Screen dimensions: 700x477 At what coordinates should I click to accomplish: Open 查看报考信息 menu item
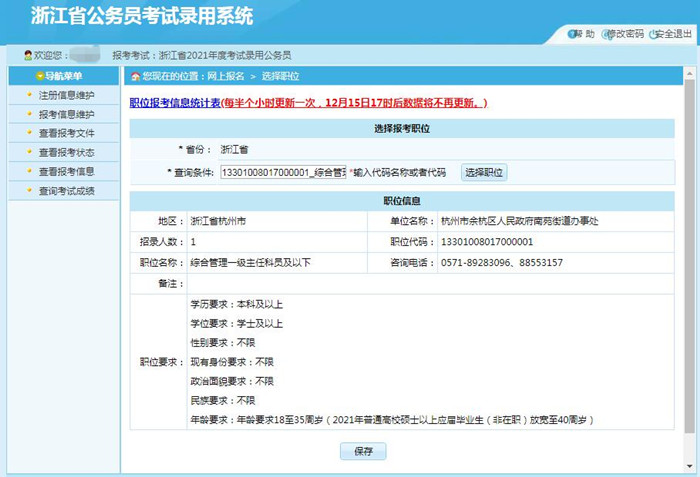(67, 172)
